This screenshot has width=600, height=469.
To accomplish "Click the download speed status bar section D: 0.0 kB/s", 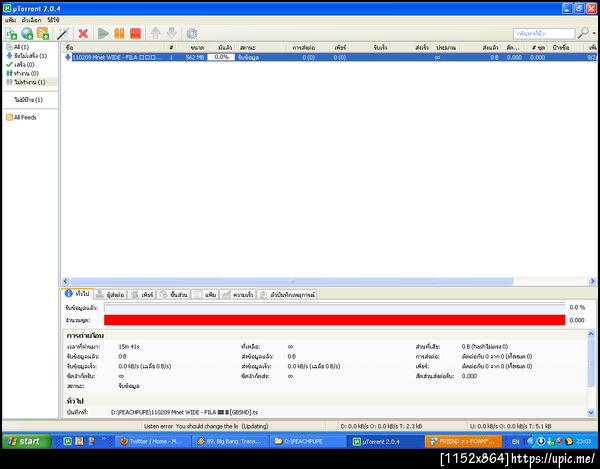I will 381,426.
